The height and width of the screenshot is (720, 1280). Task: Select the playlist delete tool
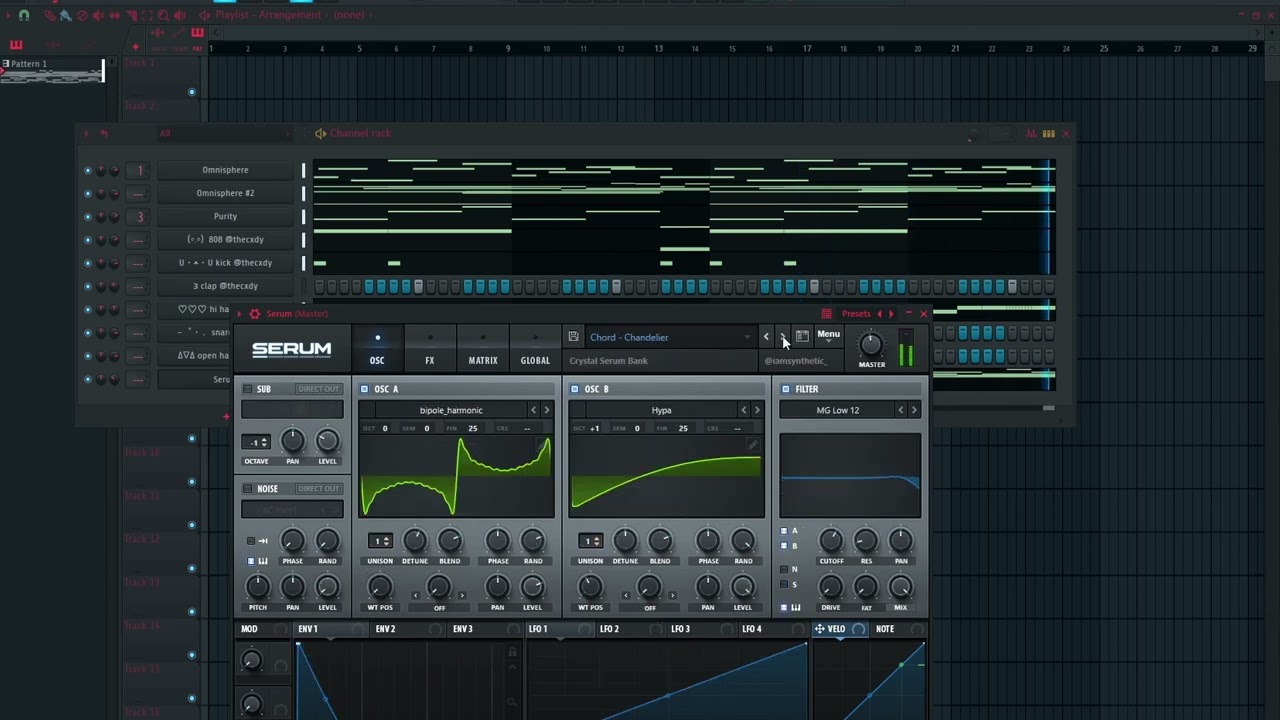tap(82, 15)
